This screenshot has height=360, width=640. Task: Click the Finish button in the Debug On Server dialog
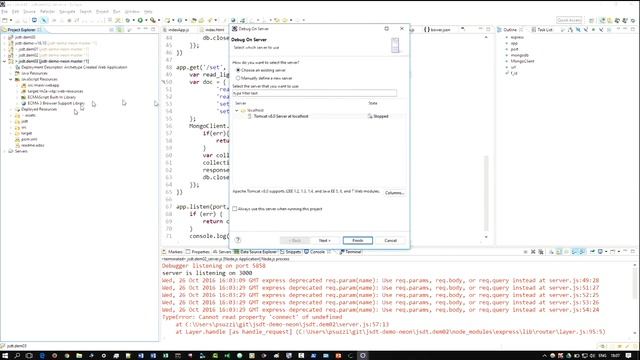[x=358, y=240]
